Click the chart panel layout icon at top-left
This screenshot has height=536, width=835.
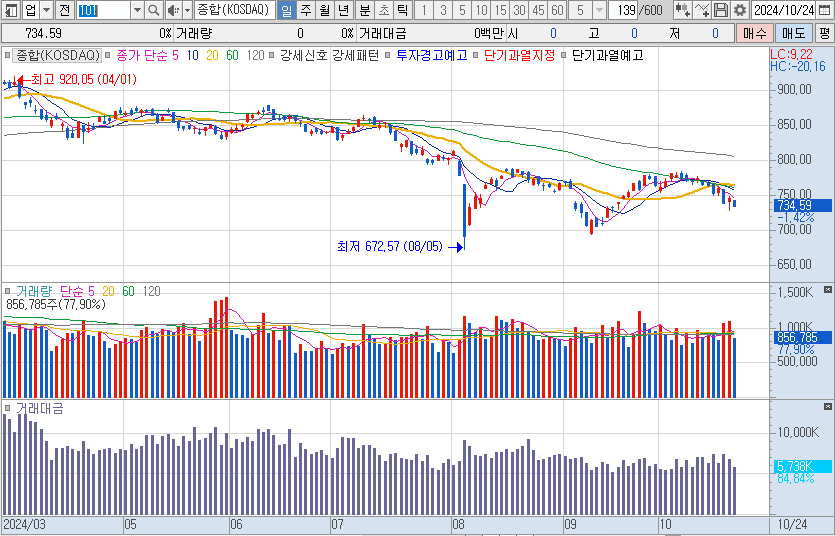click(11, 10)
